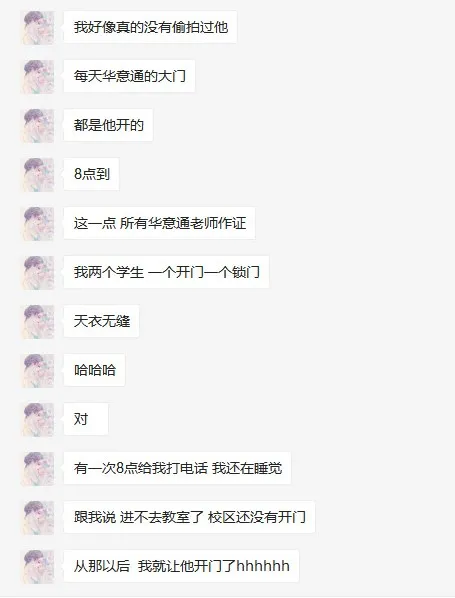Click avatar next to "从那以后" message

(38, 567)
